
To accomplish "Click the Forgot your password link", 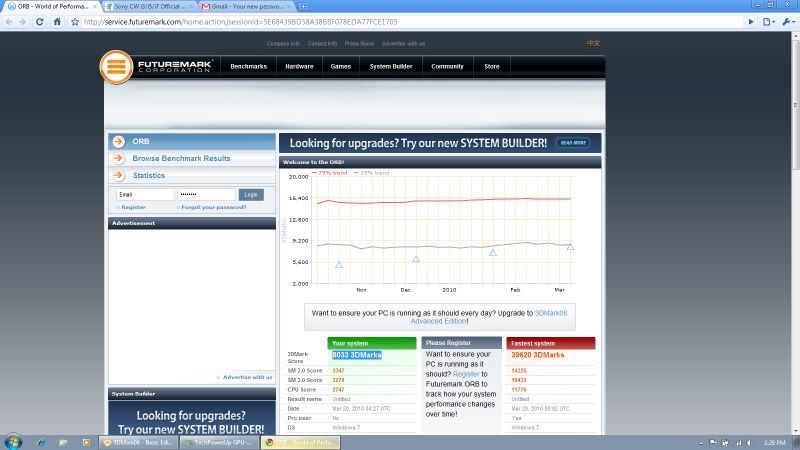I will (214, 207).
